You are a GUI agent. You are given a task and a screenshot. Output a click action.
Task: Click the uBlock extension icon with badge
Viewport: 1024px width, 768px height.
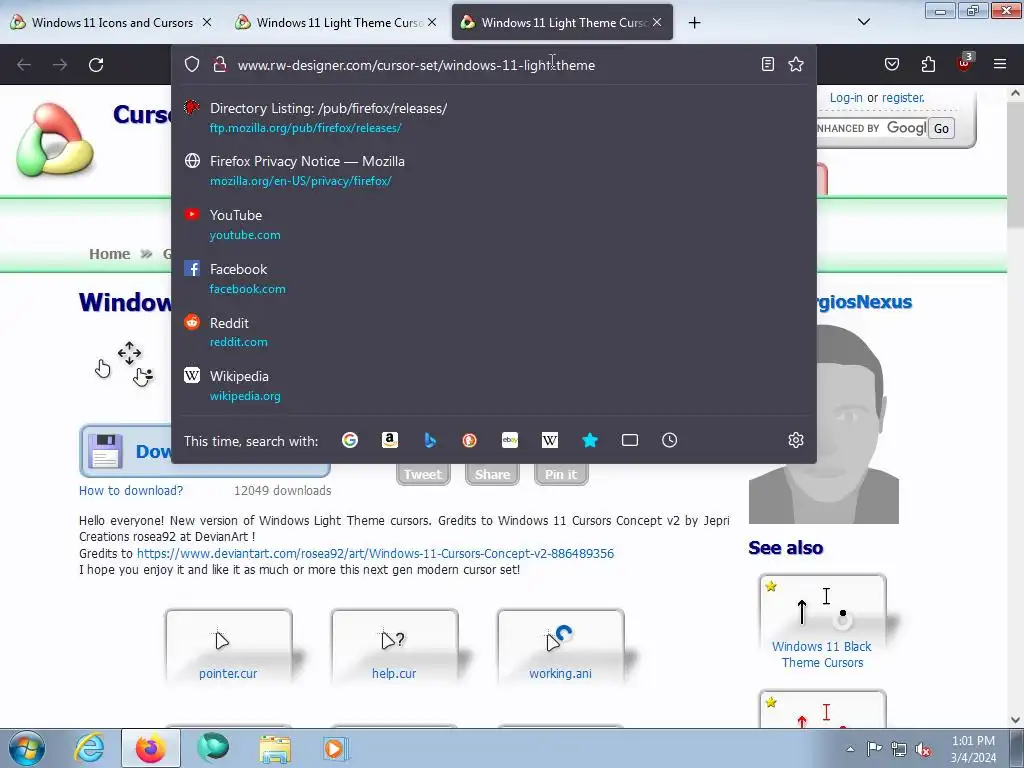(965, 63)
